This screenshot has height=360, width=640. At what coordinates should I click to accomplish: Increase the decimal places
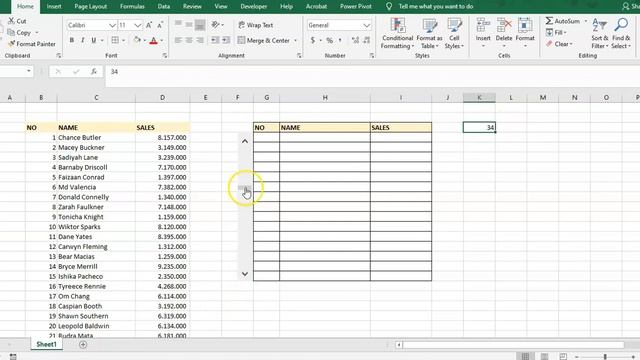pyautogui.click(x=355, y=40)
